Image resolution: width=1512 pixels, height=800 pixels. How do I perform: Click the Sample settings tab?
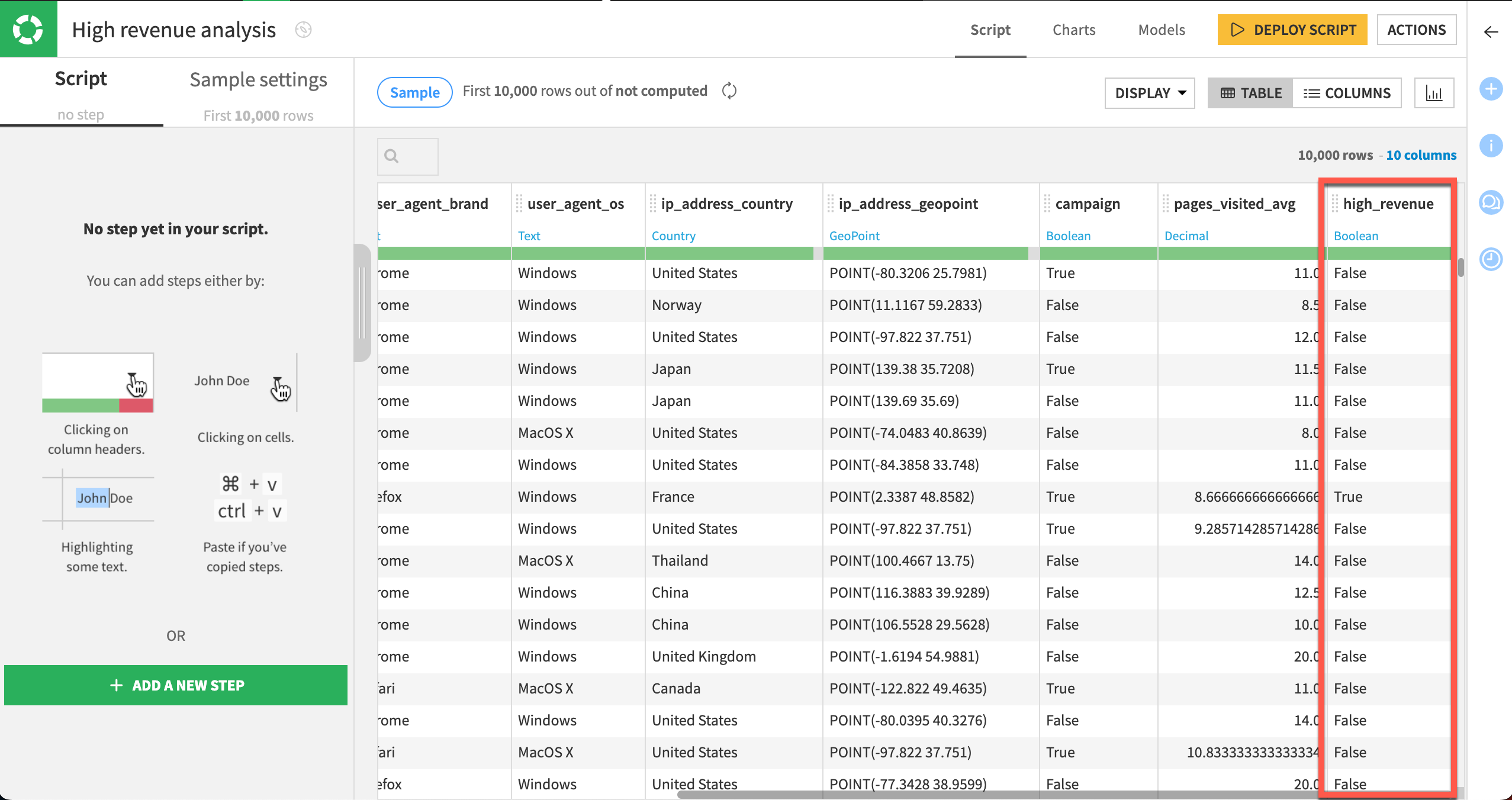tap(258, 79)
